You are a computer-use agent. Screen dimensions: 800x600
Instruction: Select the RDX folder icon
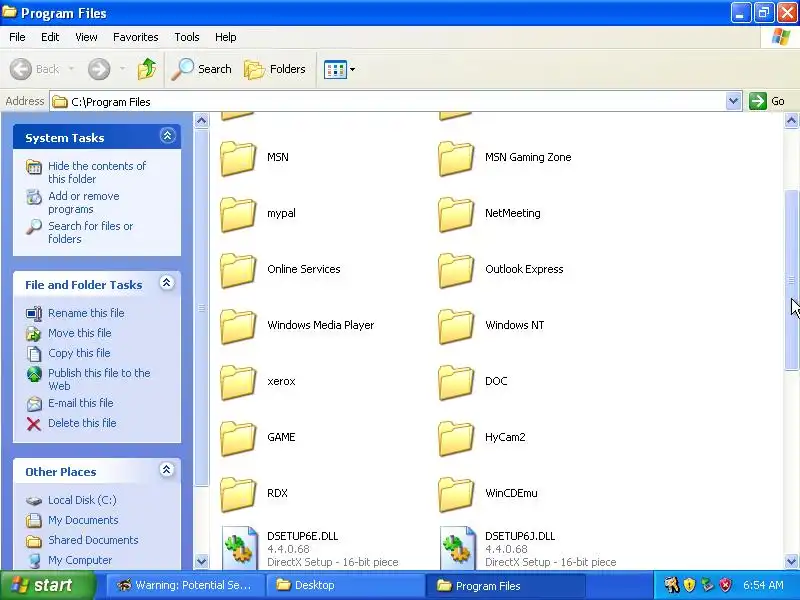238,495
